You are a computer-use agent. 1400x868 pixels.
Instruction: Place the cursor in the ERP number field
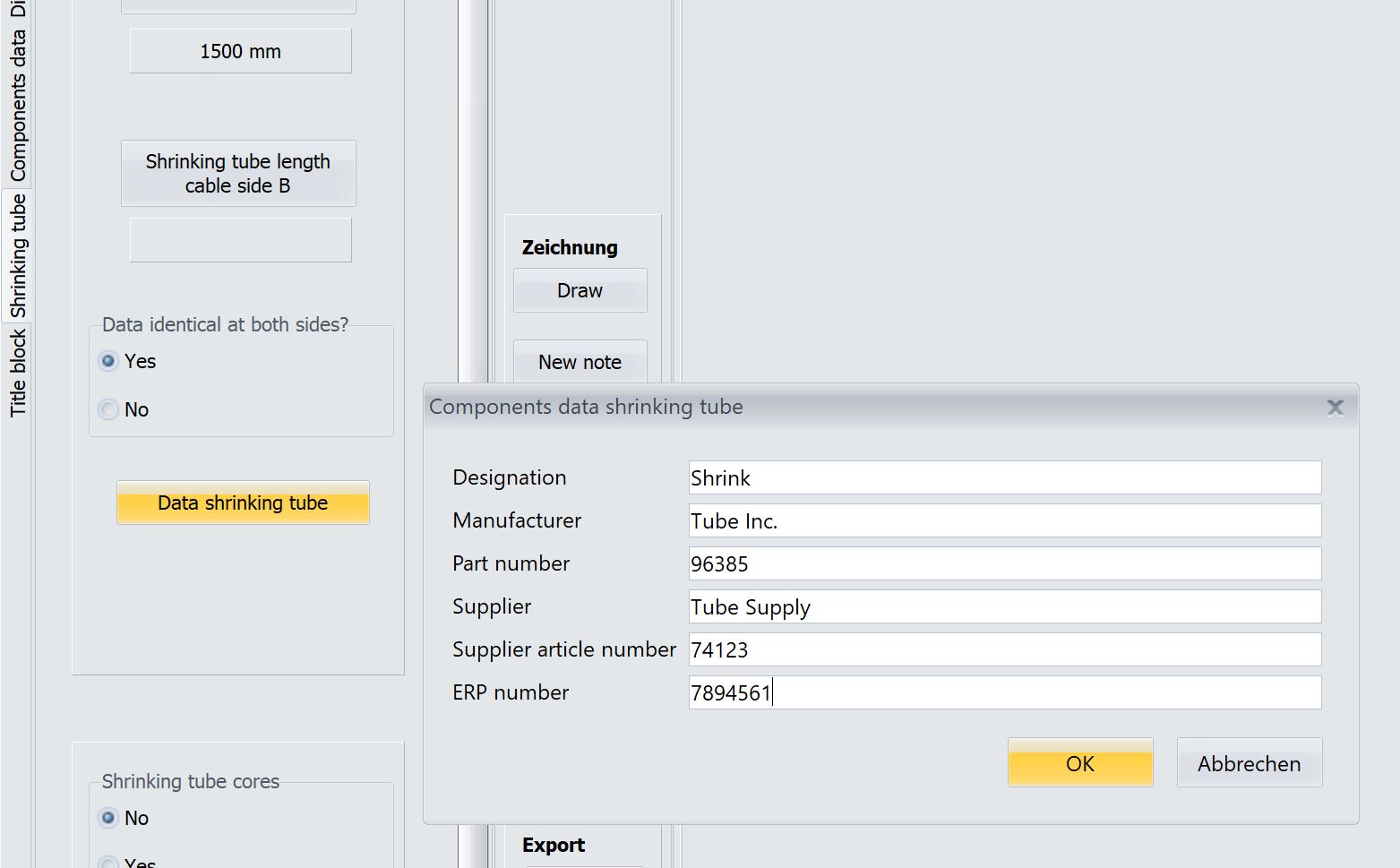pyautogui.click(x=1004, y=692)
